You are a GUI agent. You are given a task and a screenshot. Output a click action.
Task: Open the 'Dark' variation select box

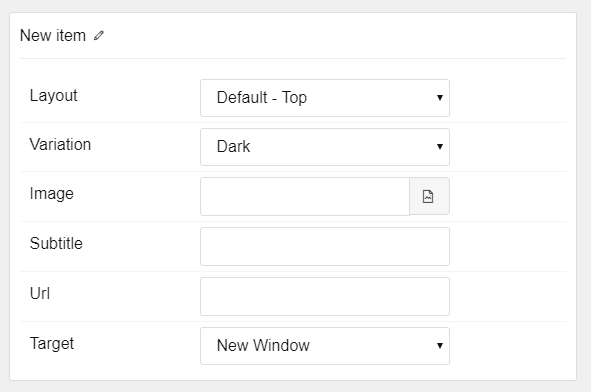click(x=325, y=147)
